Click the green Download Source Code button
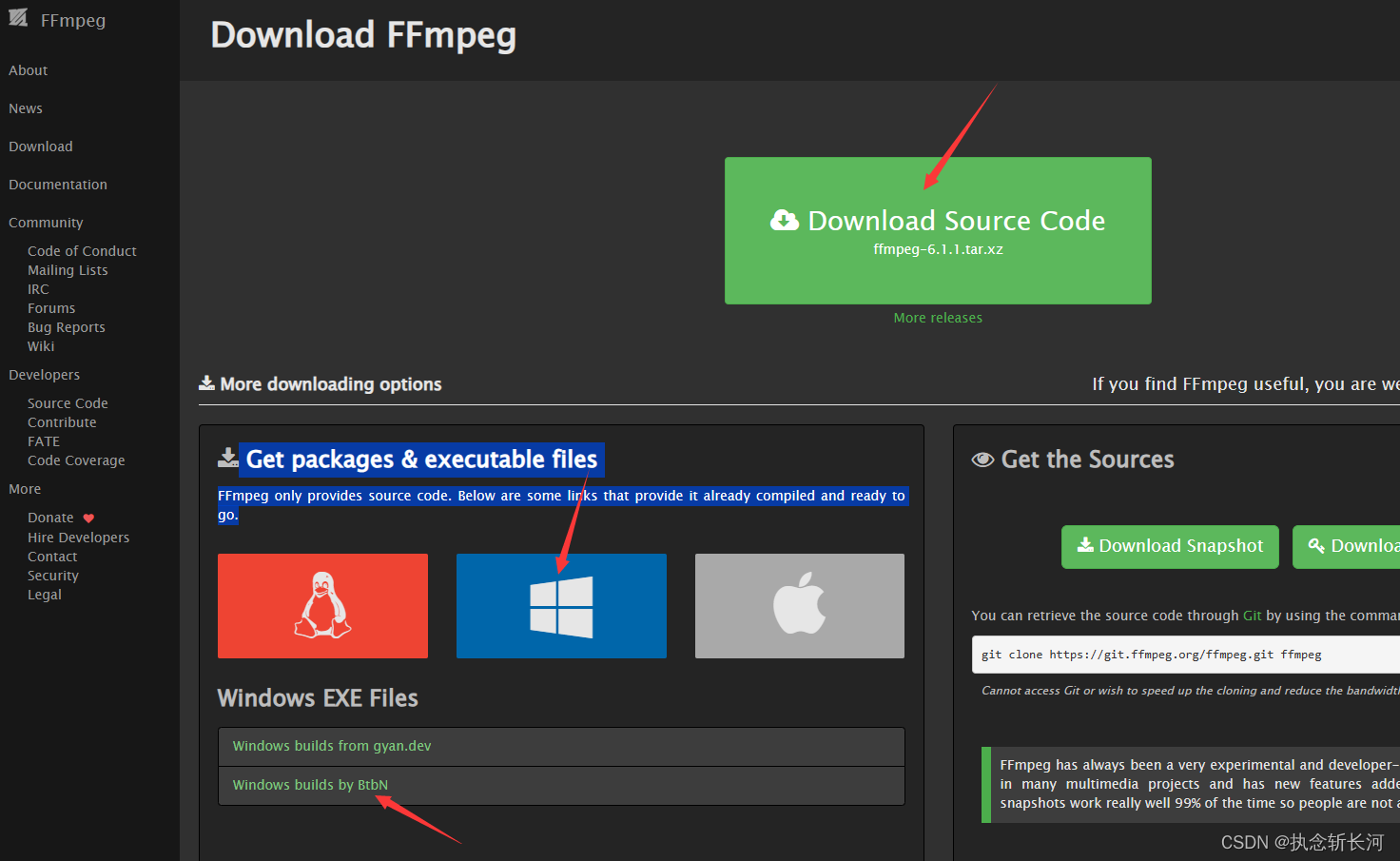This screenshot has height=861, width=1400. tap(938, 230)
